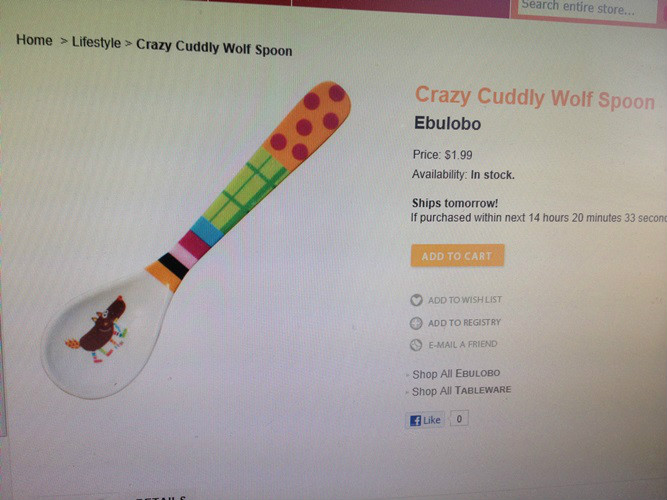Screen dimensions: 667x500
Task: Click the Crazy Cuddly Wolf Spoon breadcrumb
Action: pos(214,47)
